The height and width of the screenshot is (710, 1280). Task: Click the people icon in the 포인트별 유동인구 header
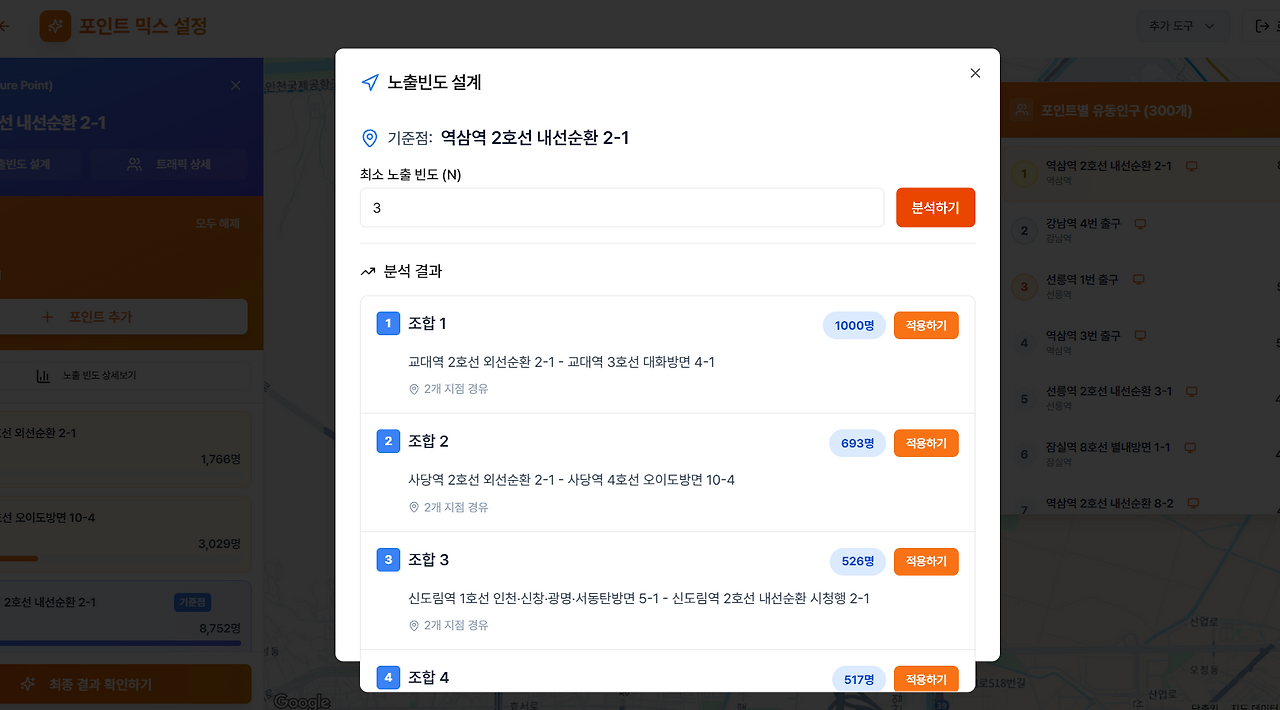[x=1021, y=111]
